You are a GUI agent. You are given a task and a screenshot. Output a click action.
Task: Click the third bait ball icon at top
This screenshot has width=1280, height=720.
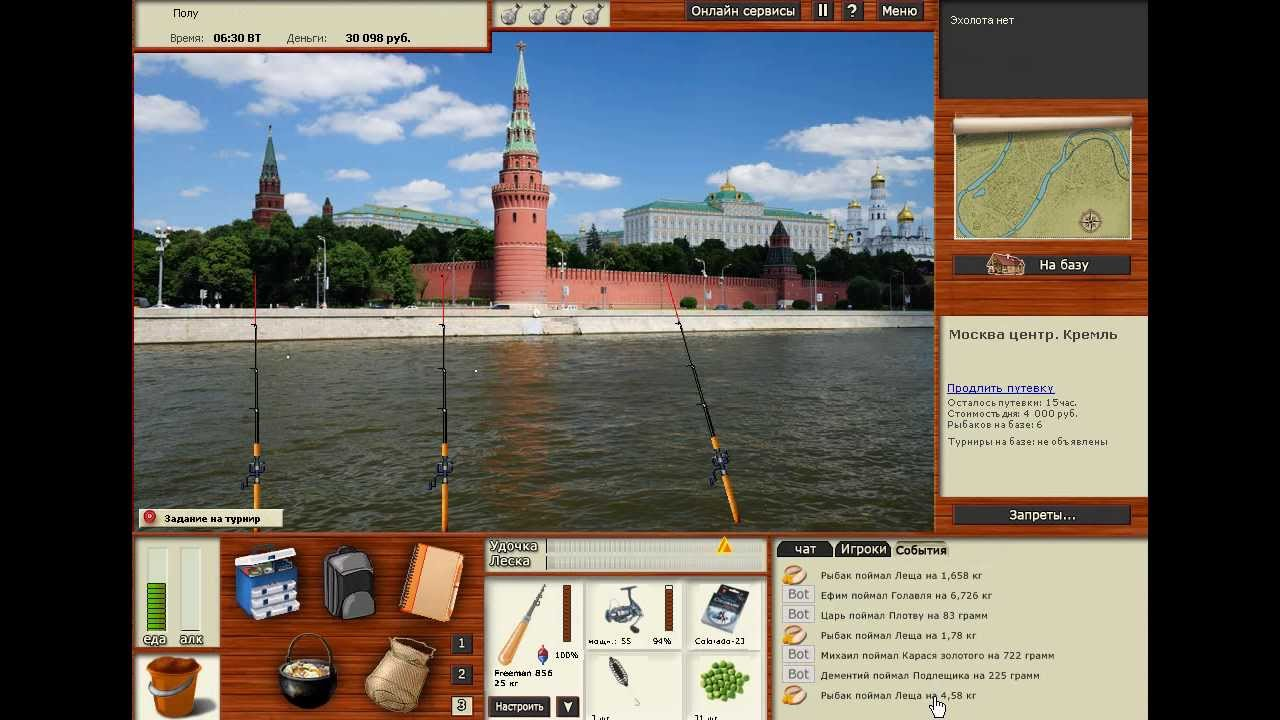pyautogui.click(x=565, y=14)
